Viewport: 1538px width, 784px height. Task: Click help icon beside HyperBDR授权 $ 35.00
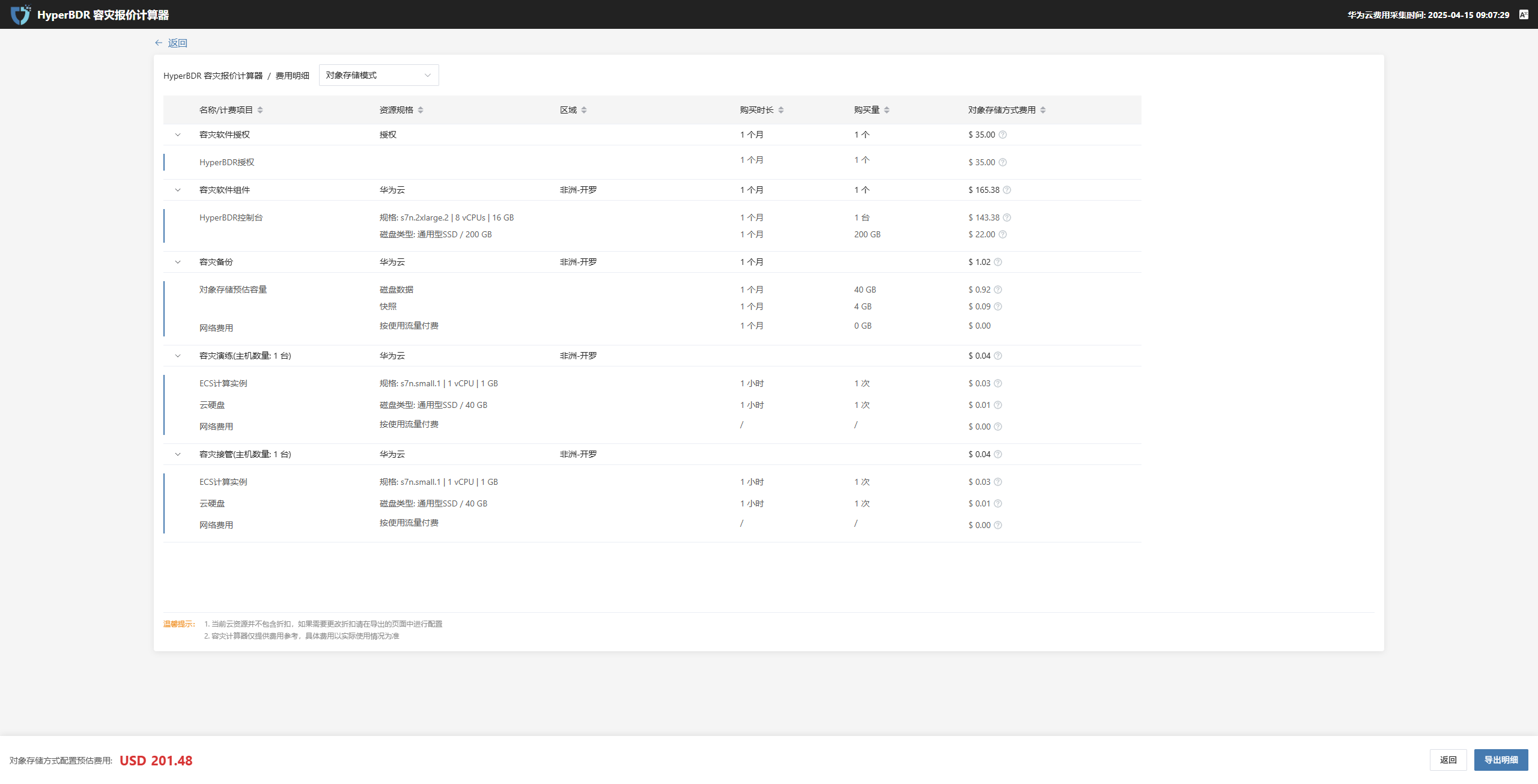click(x=1003, y=162)
